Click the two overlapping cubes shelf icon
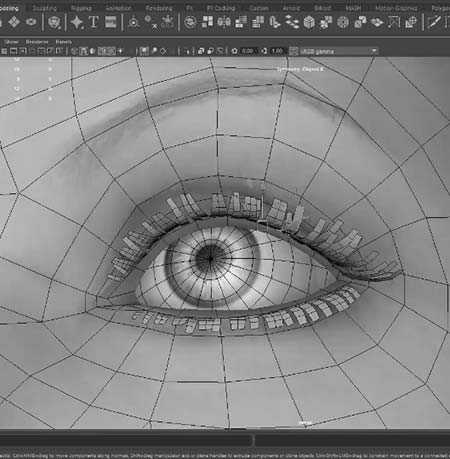The height and width of the screenshot is (459, 450). tap(360, 22)
